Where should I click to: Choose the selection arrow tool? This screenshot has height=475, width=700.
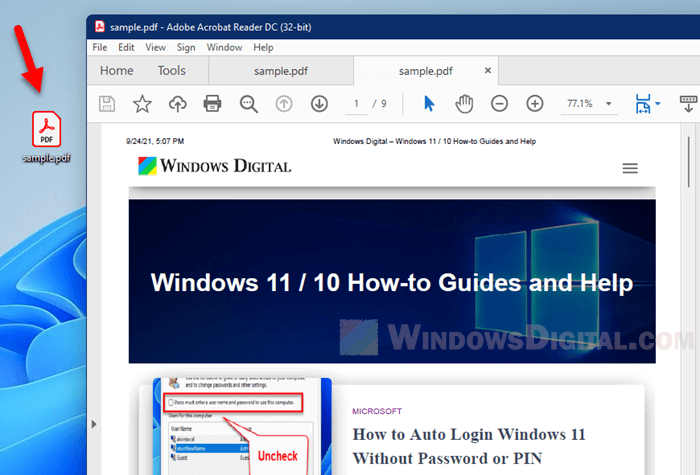tap(429, 104)
